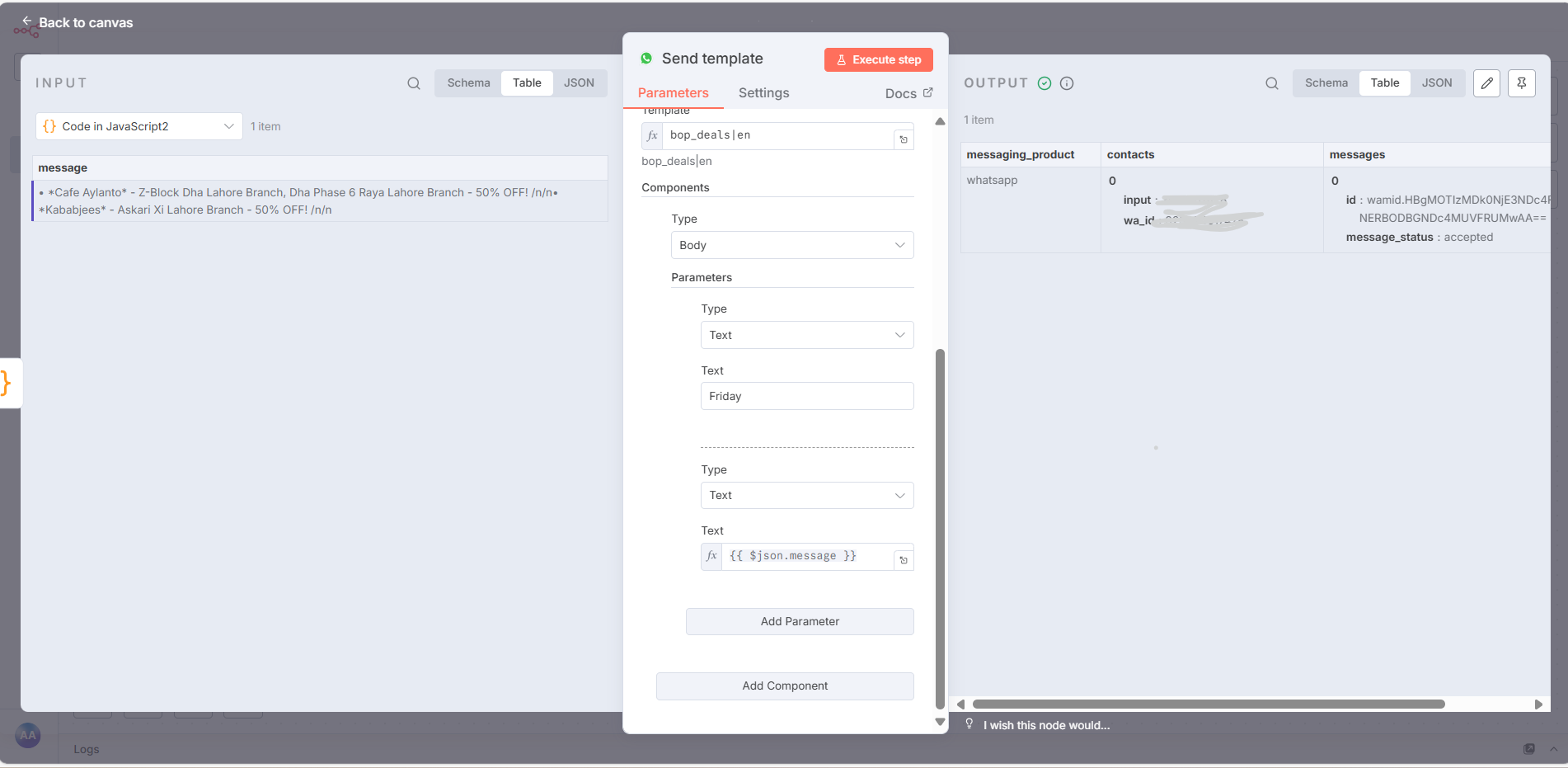Click the output panel search icon

[1272, 83]
